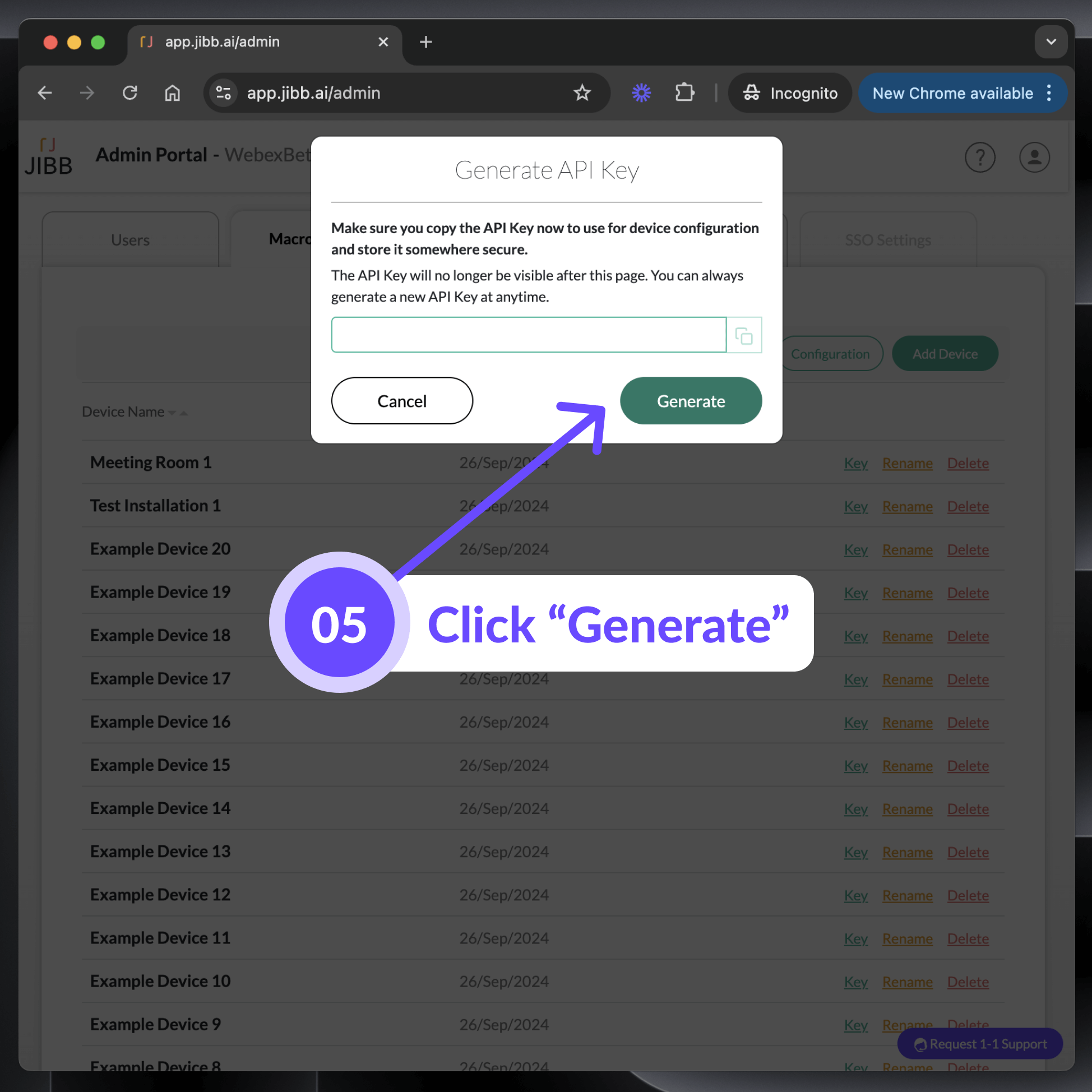Focus the API key text field
Image resolution: width=1092 pixels, height=1092 pixels.
coord(529,335)
